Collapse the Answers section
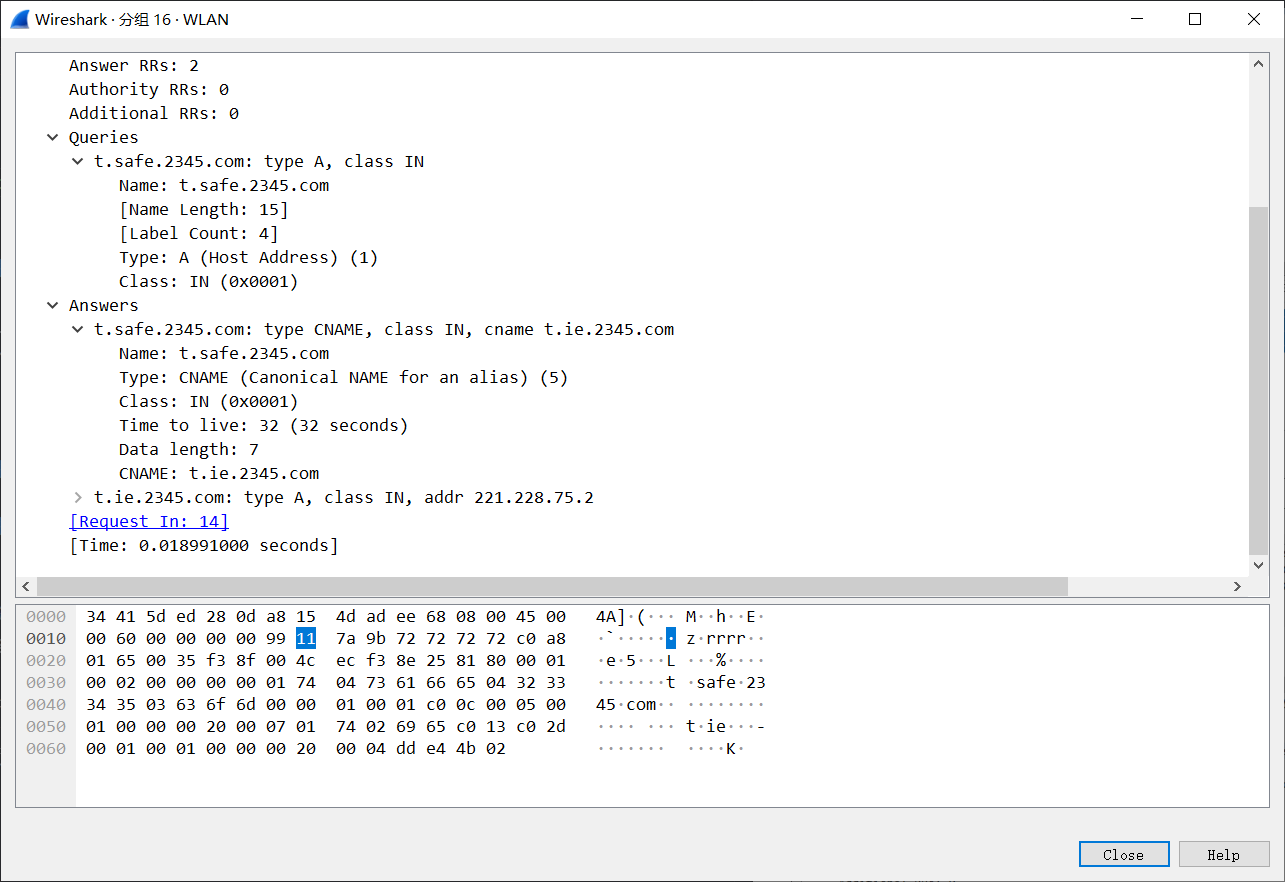 pos(53,306)
